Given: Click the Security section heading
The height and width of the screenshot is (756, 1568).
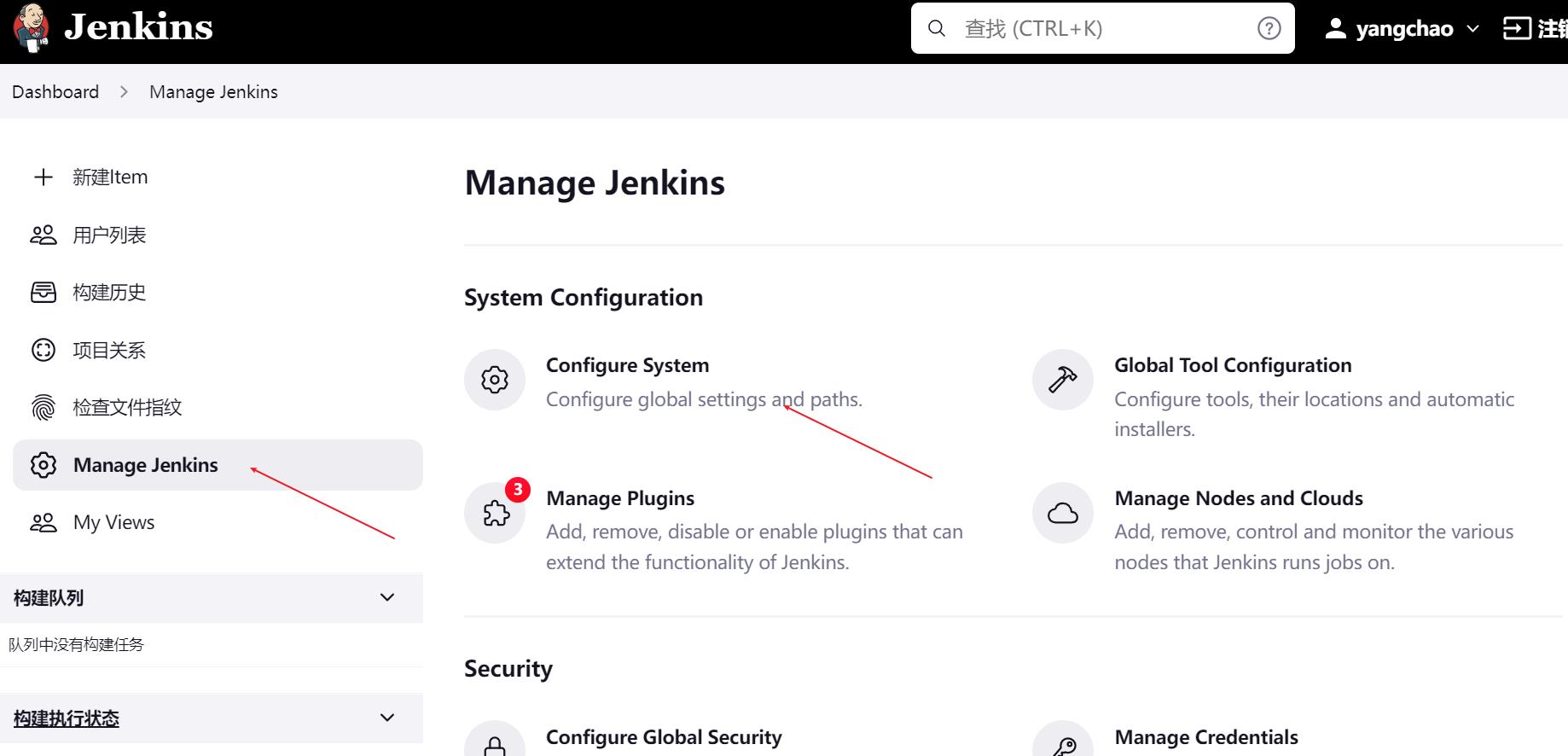Looking at the screenshot, I should 508,669.
